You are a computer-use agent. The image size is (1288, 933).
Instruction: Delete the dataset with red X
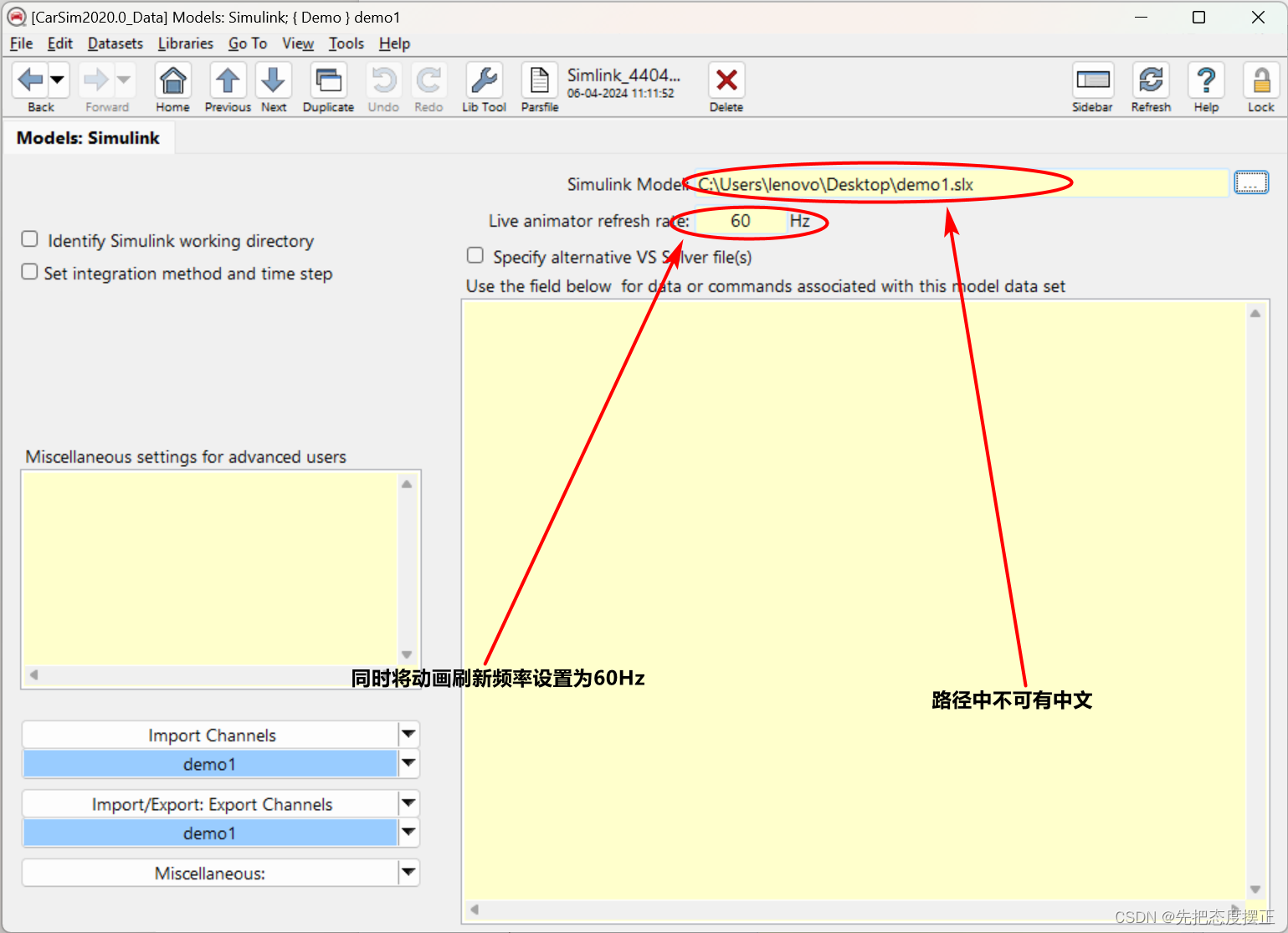726,80
